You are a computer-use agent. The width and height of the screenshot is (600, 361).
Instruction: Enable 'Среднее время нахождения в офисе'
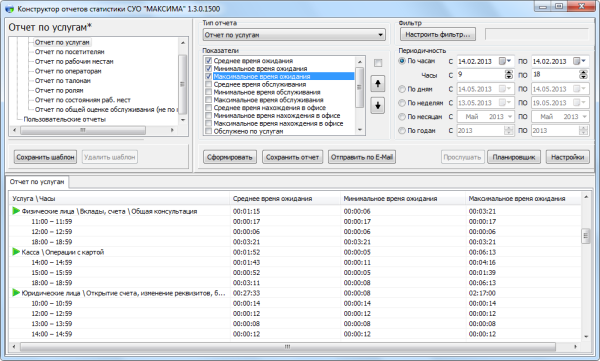tap(209, 108)
